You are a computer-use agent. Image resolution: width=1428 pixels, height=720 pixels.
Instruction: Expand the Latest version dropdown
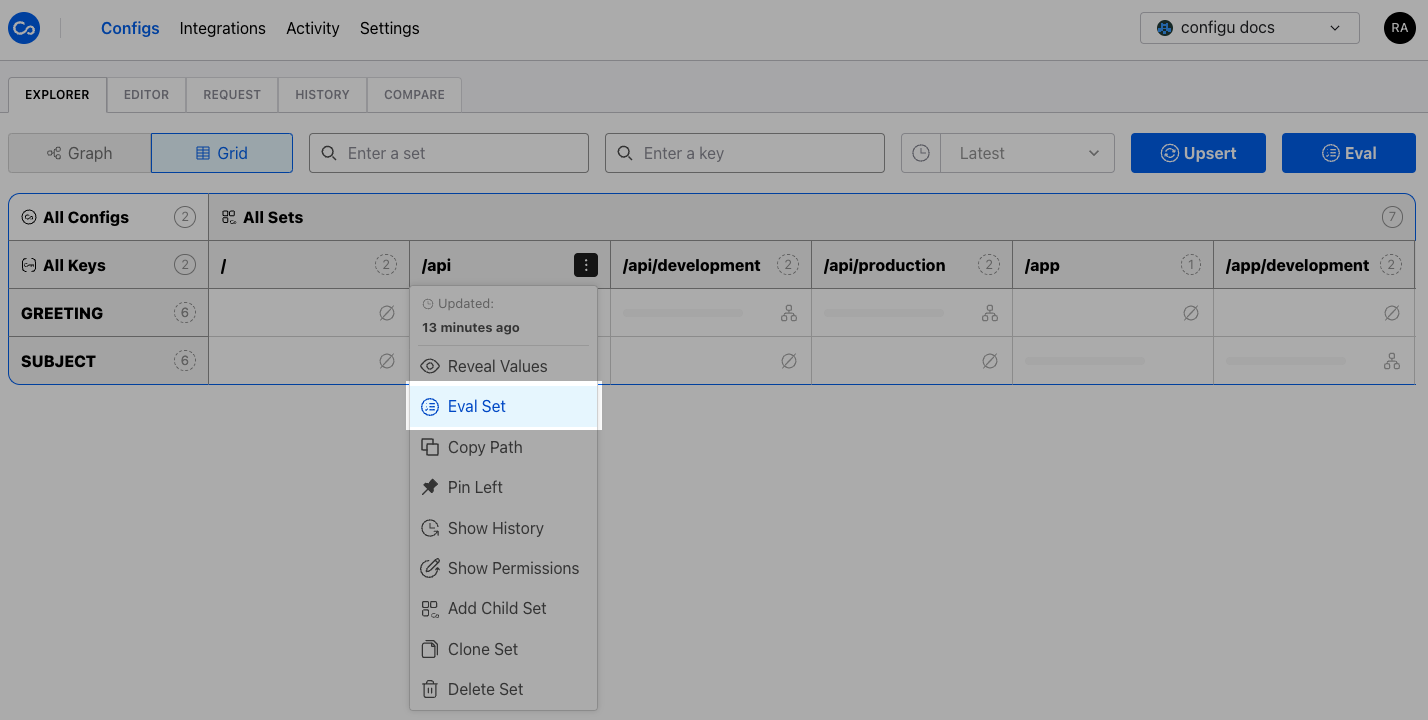[x=1027, y=153]
